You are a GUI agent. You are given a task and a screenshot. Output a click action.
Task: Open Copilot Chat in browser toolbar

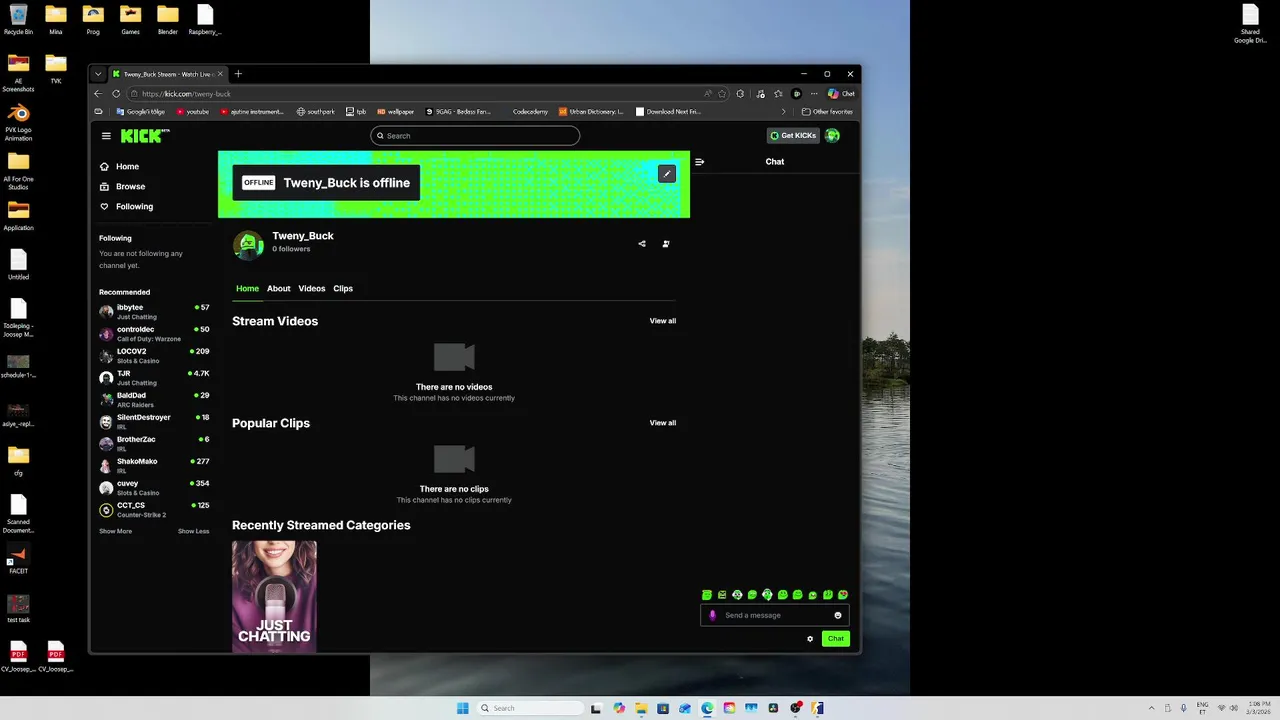[841, 94]
